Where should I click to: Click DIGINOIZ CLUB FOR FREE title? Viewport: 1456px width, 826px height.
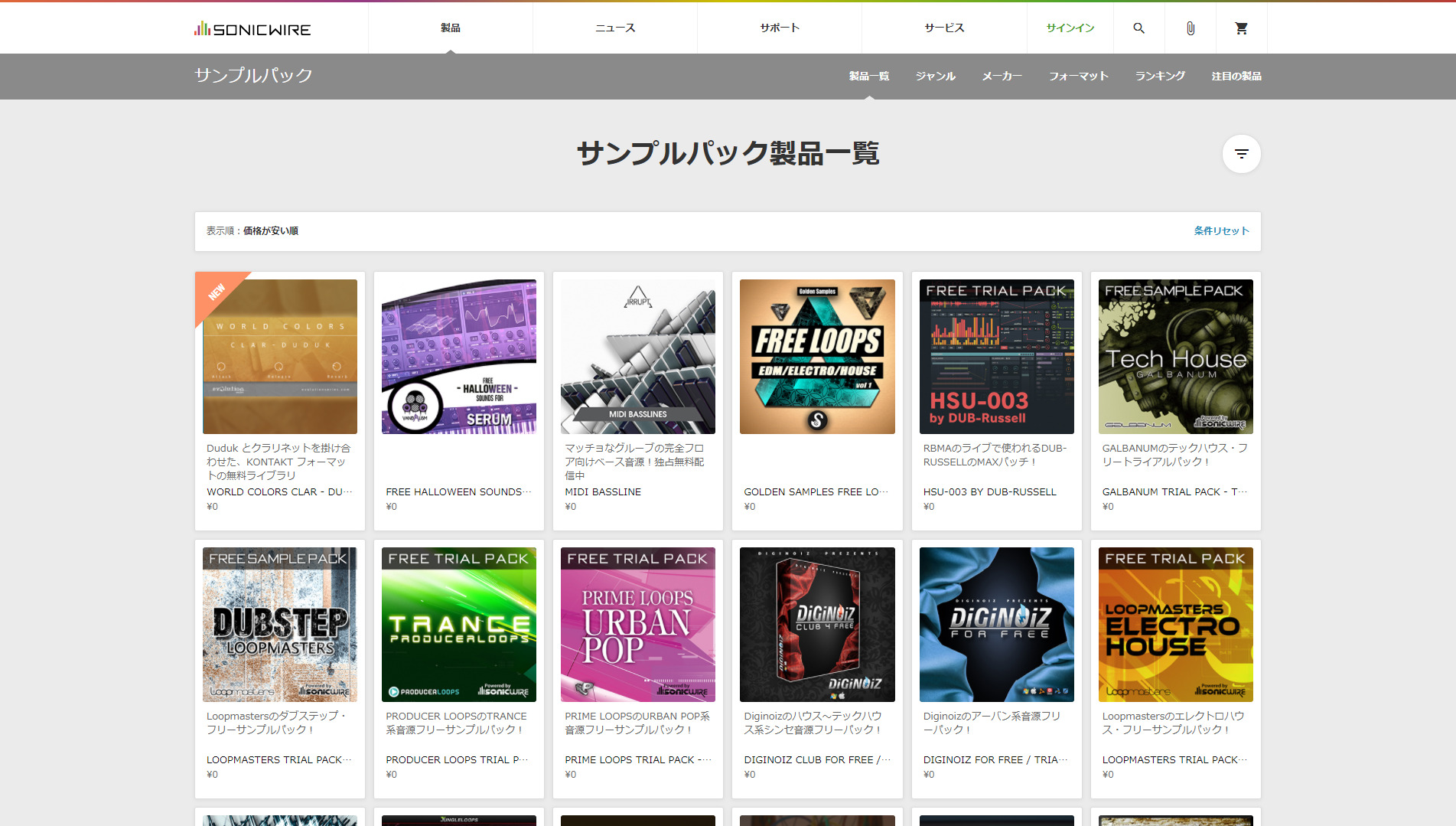(x=817, y=760)
